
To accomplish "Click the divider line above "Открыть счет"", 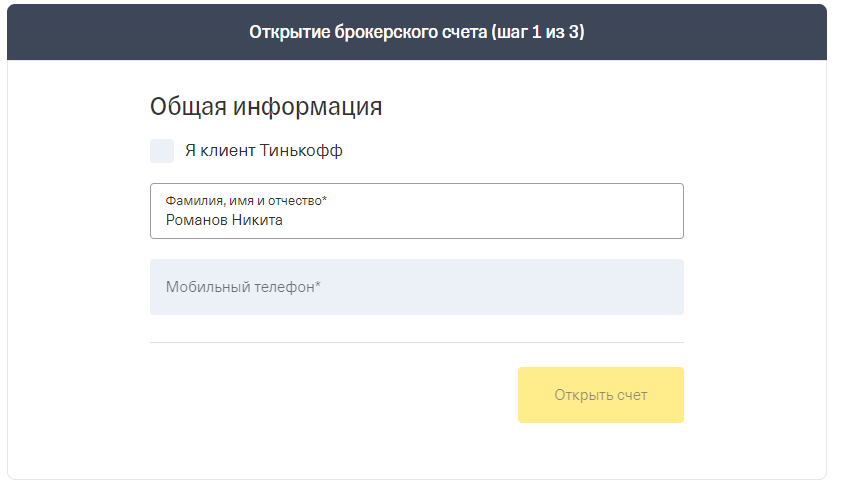I will pos(417,342).
